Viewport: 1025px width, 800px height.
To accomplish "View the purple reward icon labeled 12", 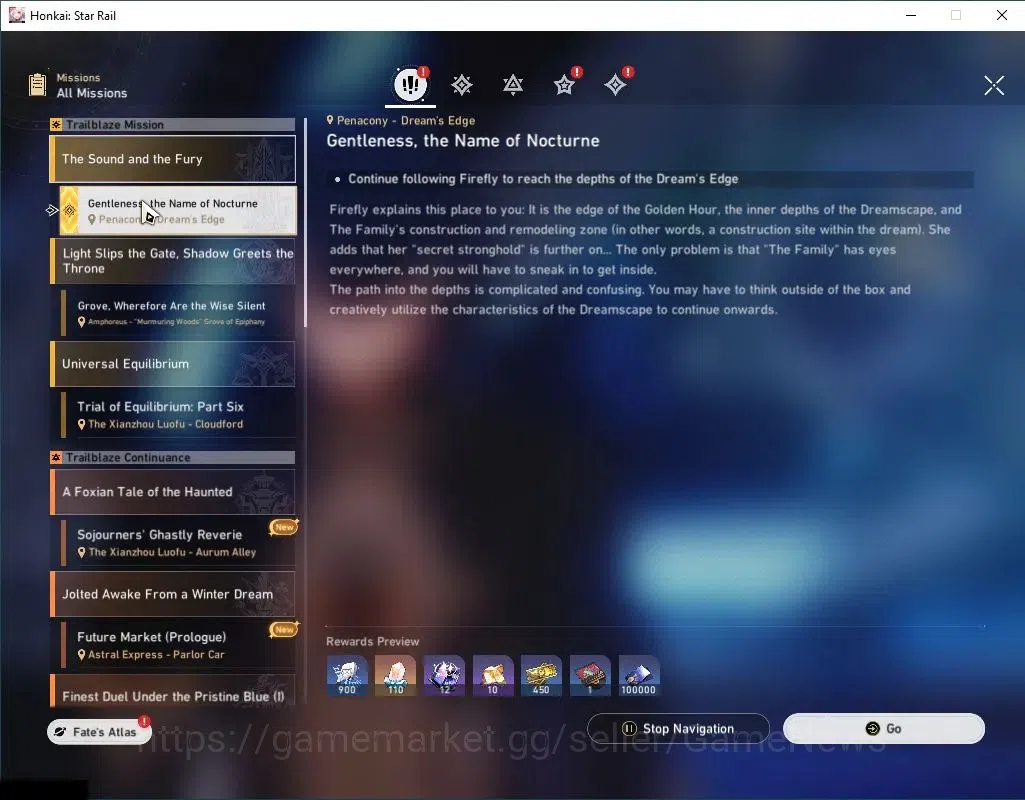I will (x=445, y=675).
